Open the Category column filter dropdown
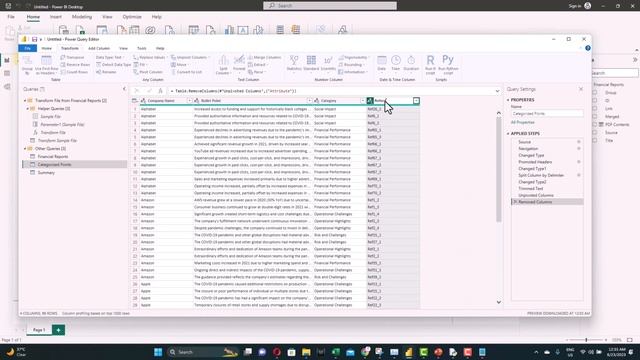 (362, 100)
